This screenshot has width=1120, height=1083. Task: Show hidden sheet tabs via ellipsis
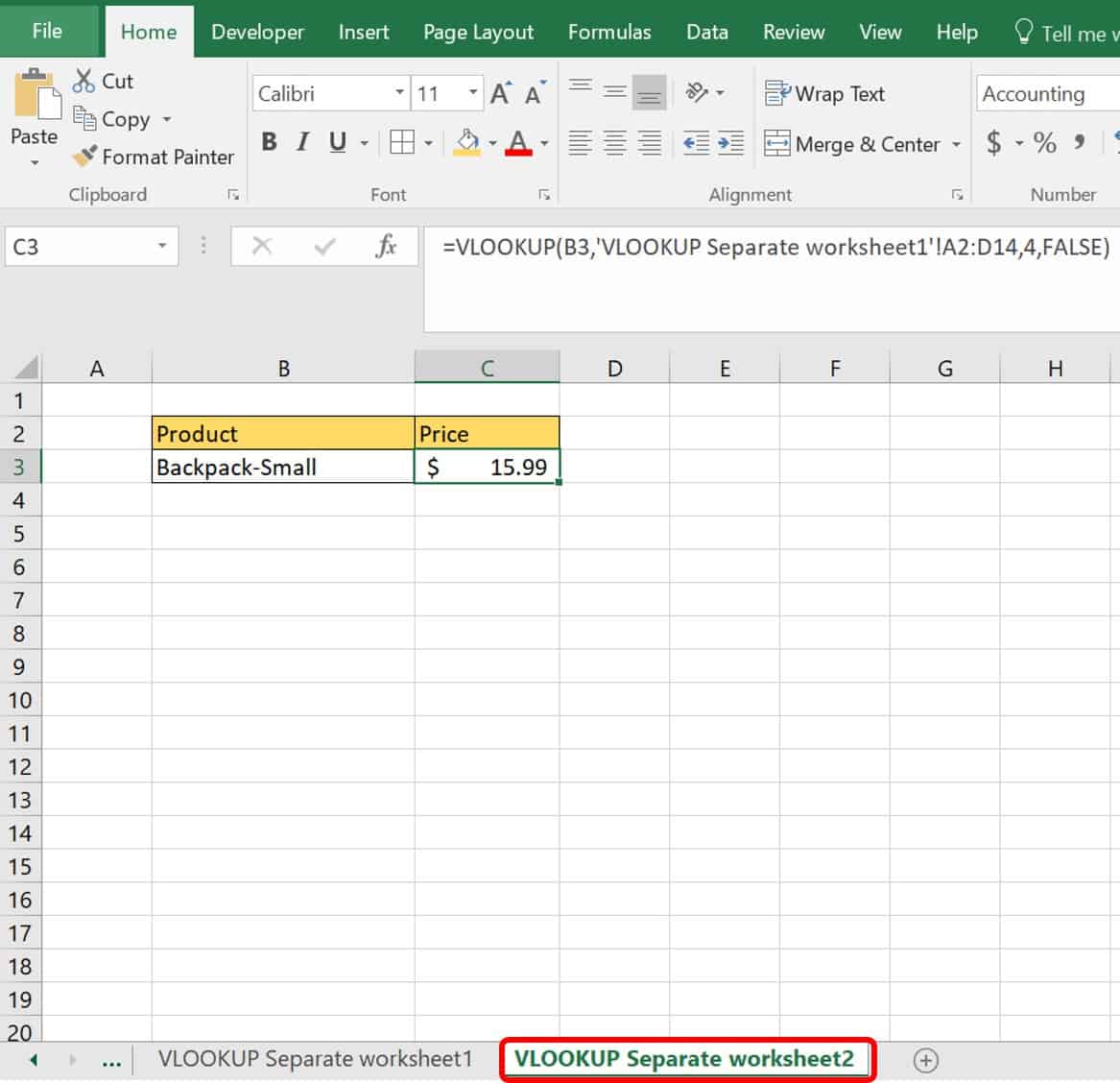click(111, 1062)
